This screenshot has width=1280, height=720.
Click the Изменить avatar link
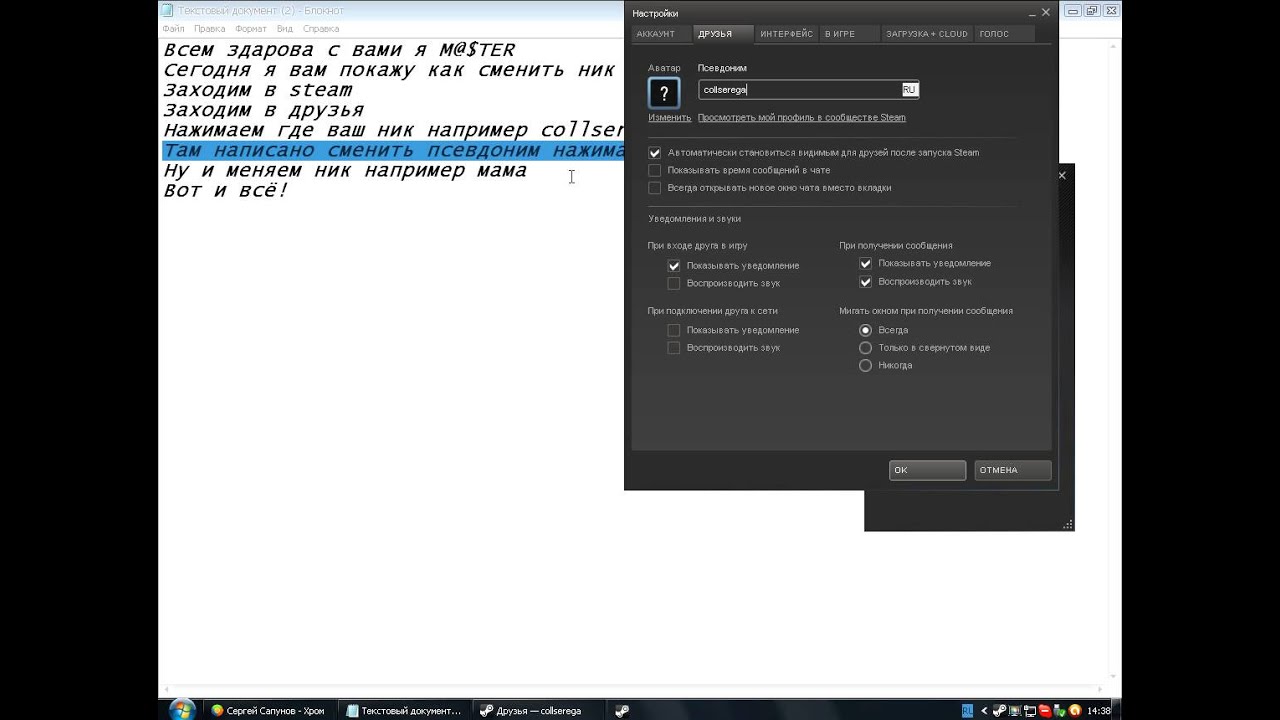pyautogui.click(x=669, y=117)
